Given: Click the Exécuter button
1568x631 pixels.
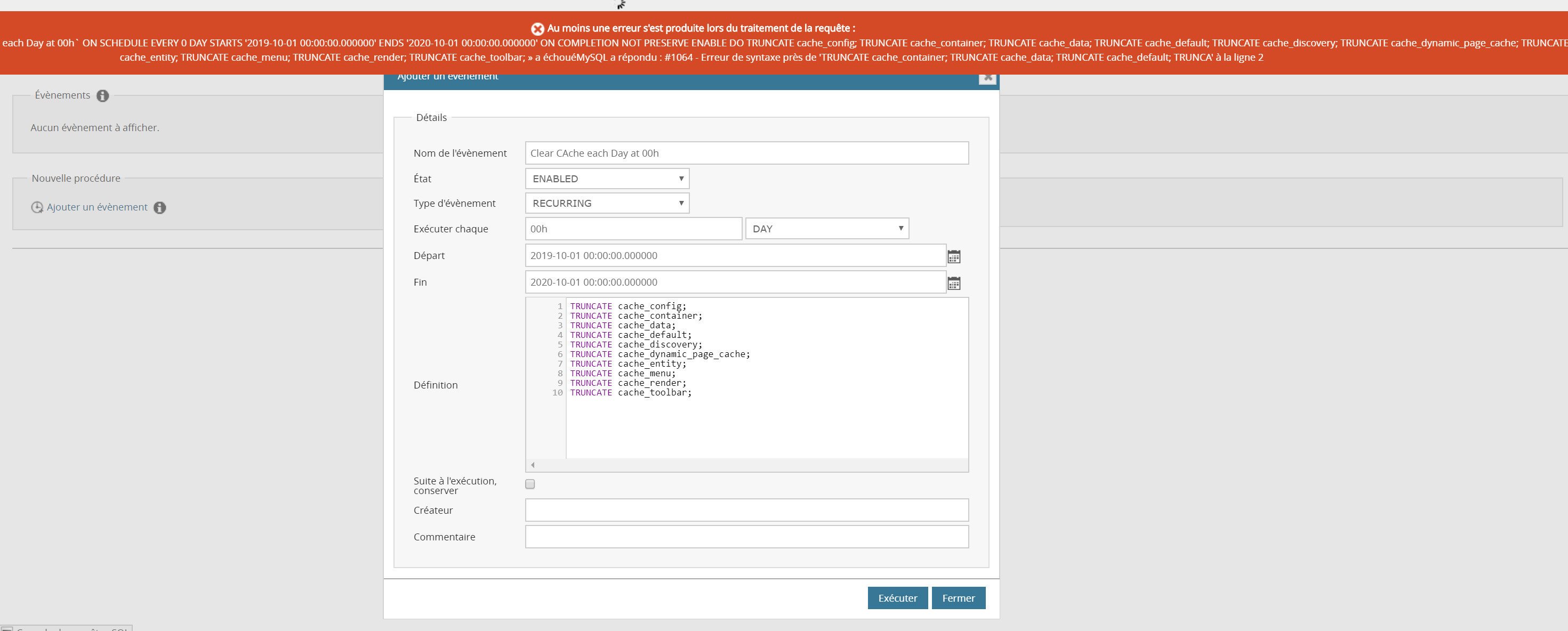Looking at the screenshot, I should pos(897,598).
